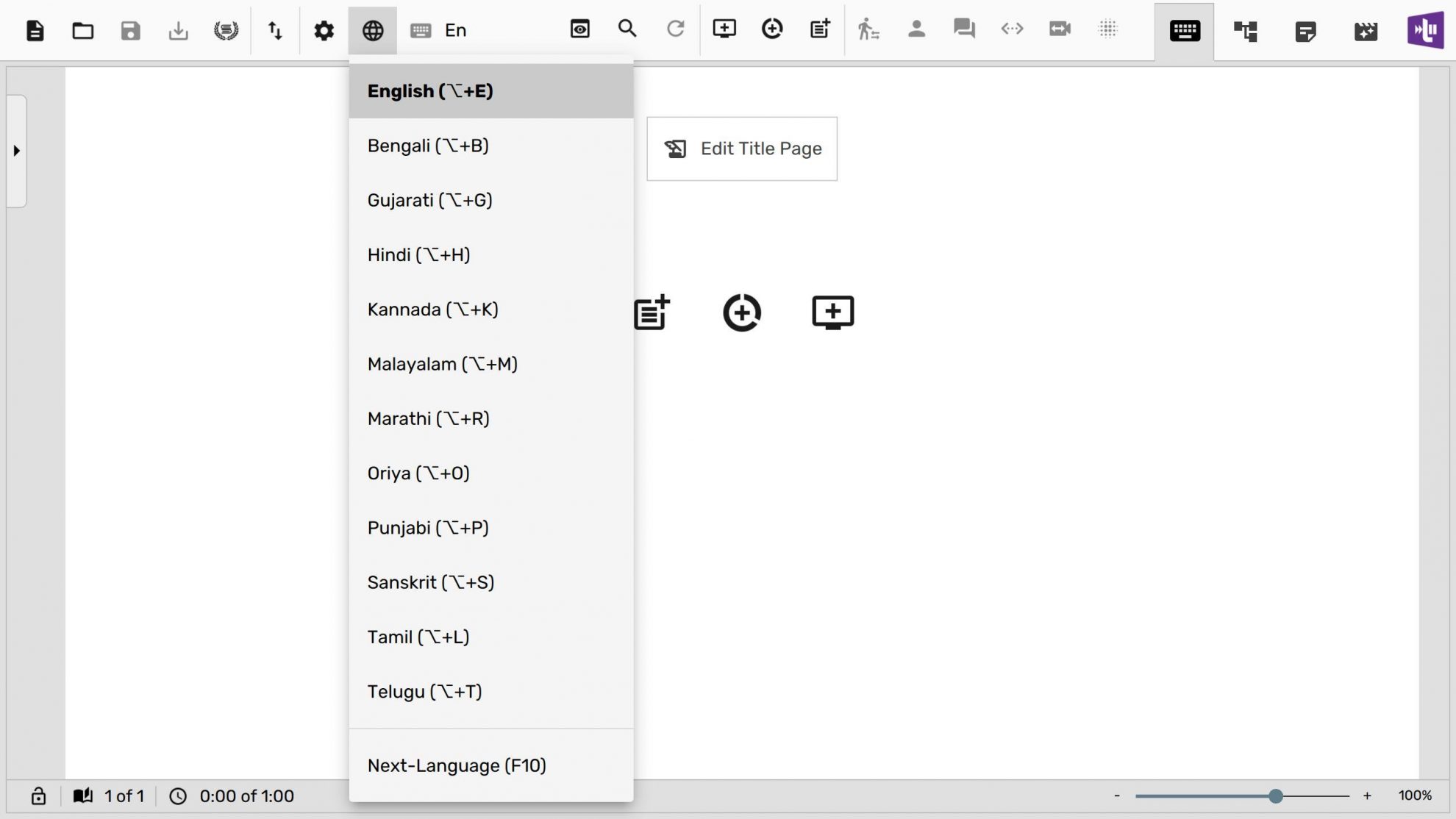Click the new document icon
Screen dimensions: 1456x819
coord(35,30)
